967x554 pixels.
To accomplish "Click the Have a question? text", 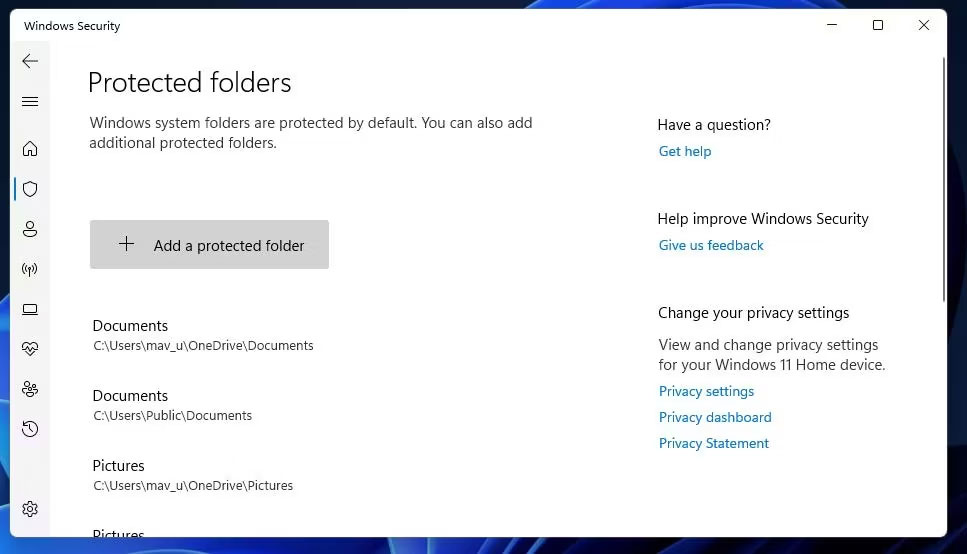I will [714, 125].
